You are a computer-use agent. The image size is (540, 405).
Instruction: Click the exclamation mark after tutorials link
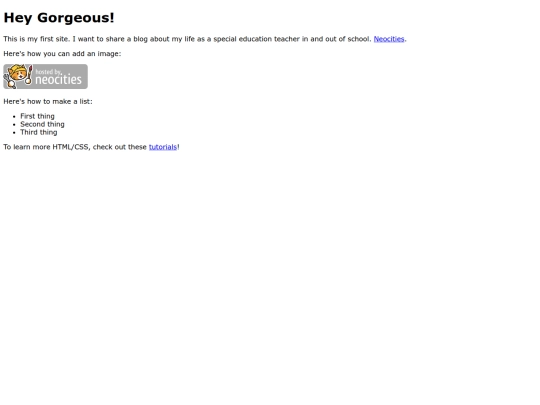point(178,147)
